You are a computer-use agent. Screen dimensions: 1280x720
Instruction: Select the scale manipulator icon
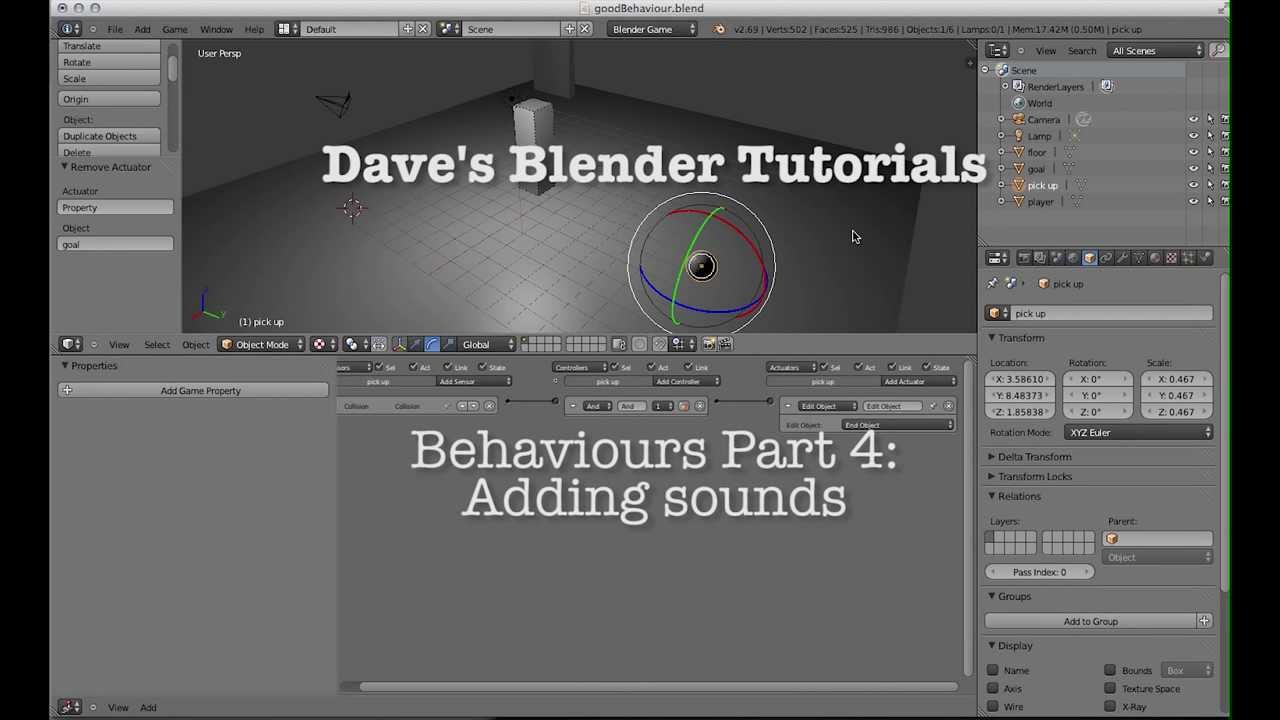(x=449, y=344)
